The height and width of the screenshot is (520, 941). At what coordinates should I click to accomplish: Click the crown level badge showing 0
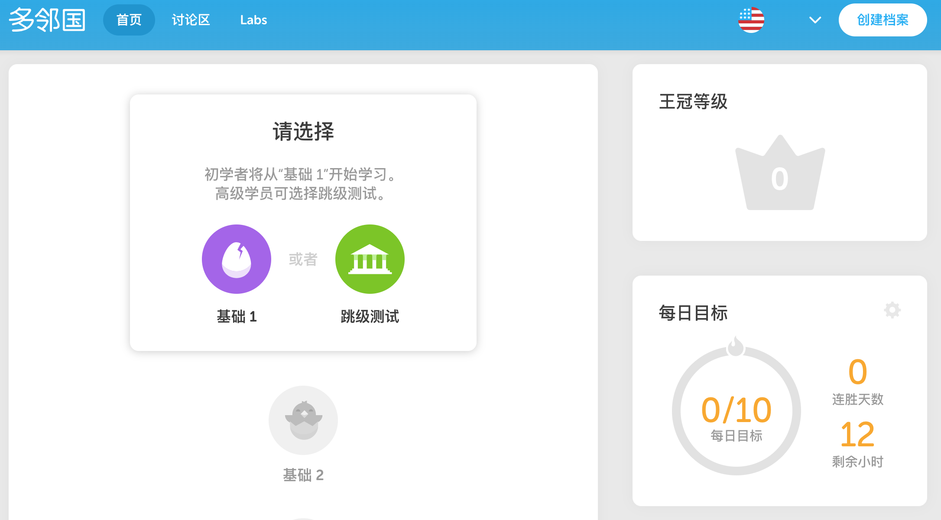tap(780, 173)
